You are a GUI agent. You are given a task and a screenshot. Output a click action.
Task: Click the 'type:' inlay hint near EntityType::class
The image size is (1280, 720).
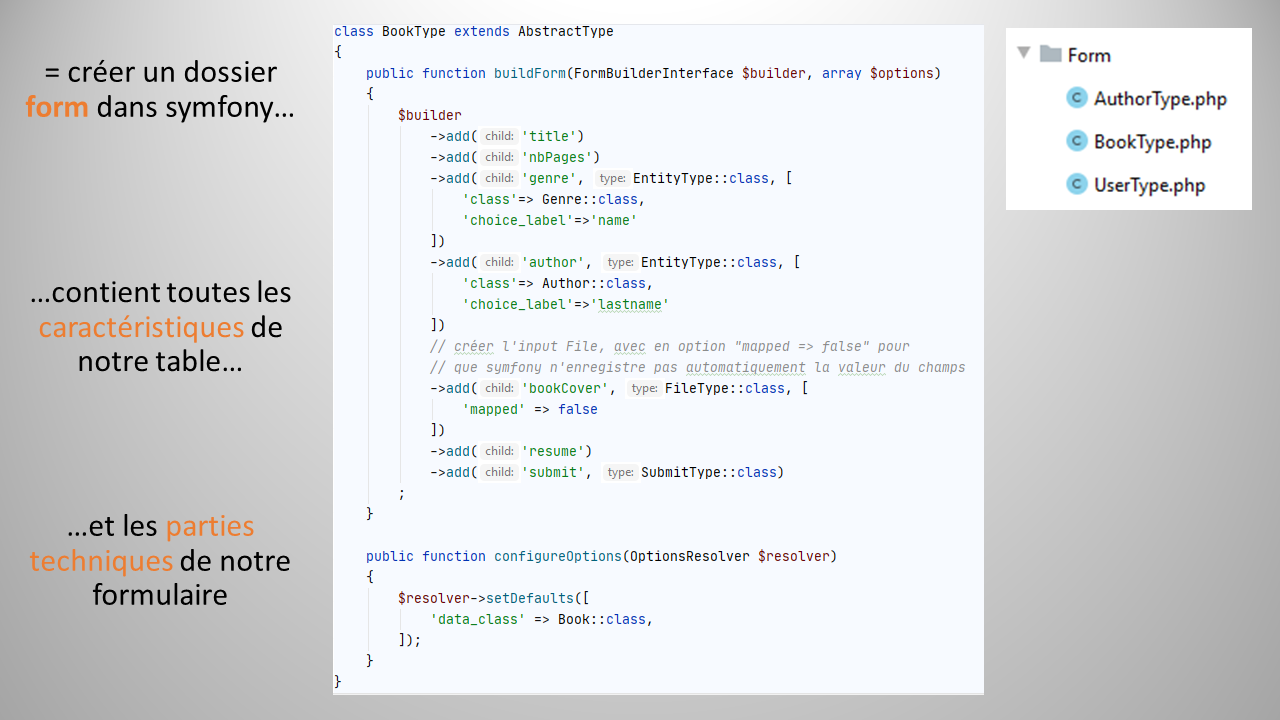[611, 178]
